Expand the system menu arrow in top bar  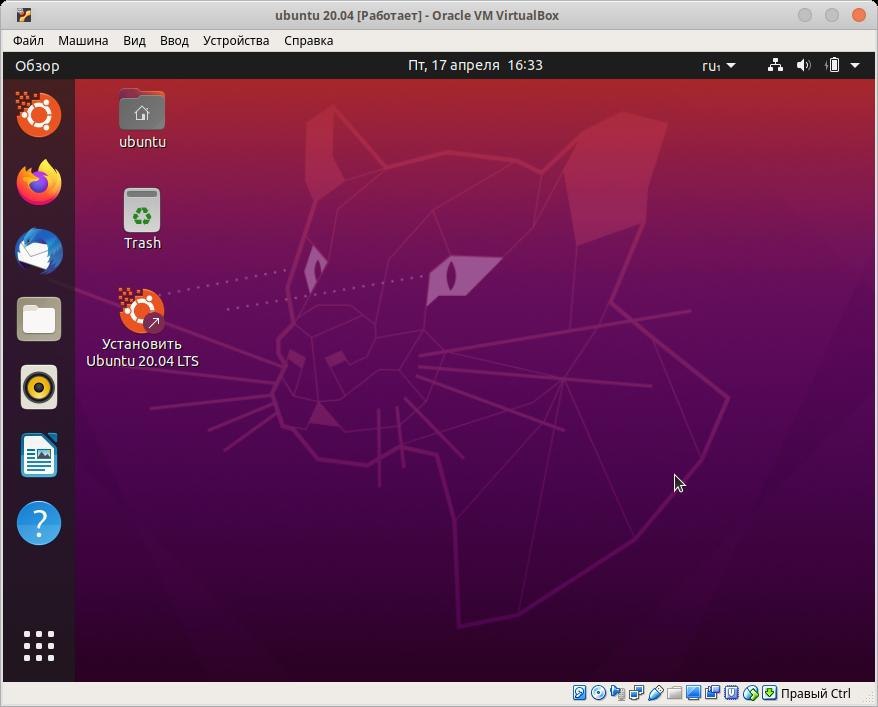[855, 65]
